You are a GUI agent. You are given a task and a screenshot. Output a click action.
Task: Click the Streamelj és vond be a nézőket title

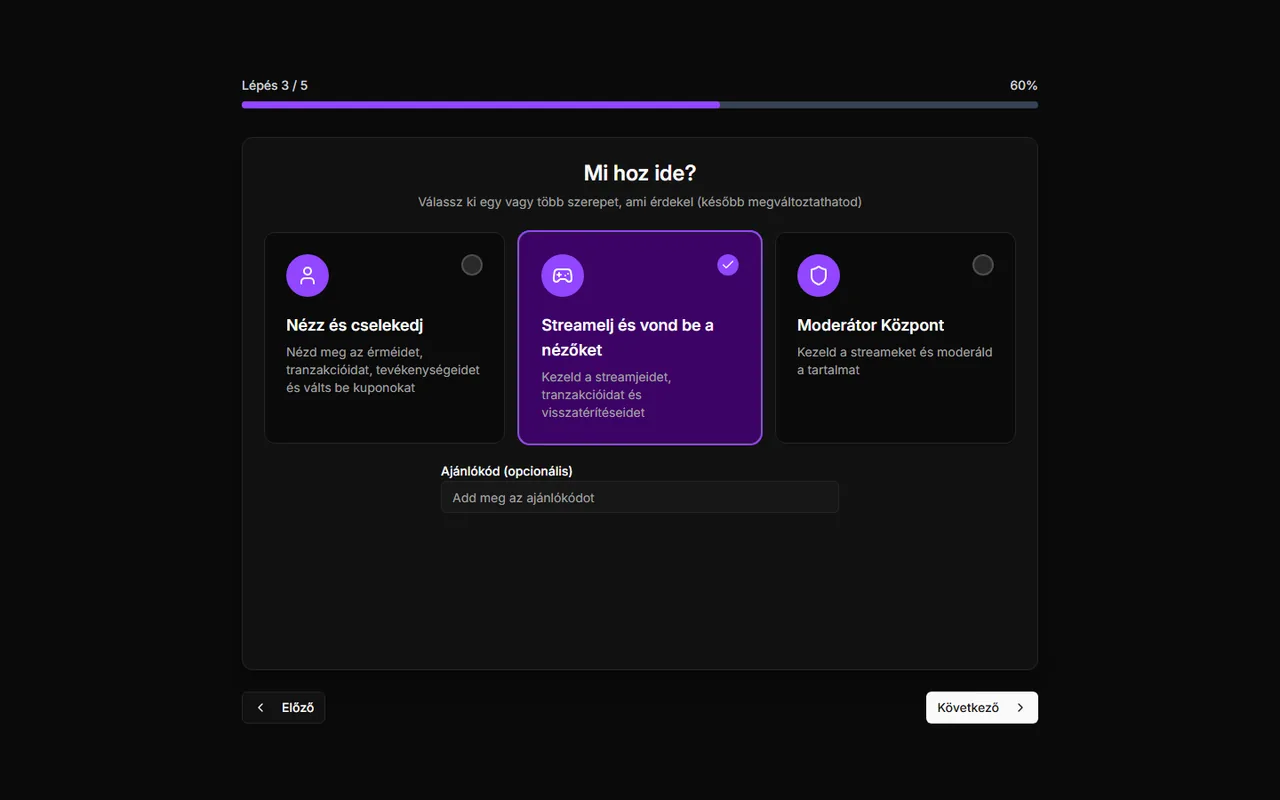click(628, 337)
